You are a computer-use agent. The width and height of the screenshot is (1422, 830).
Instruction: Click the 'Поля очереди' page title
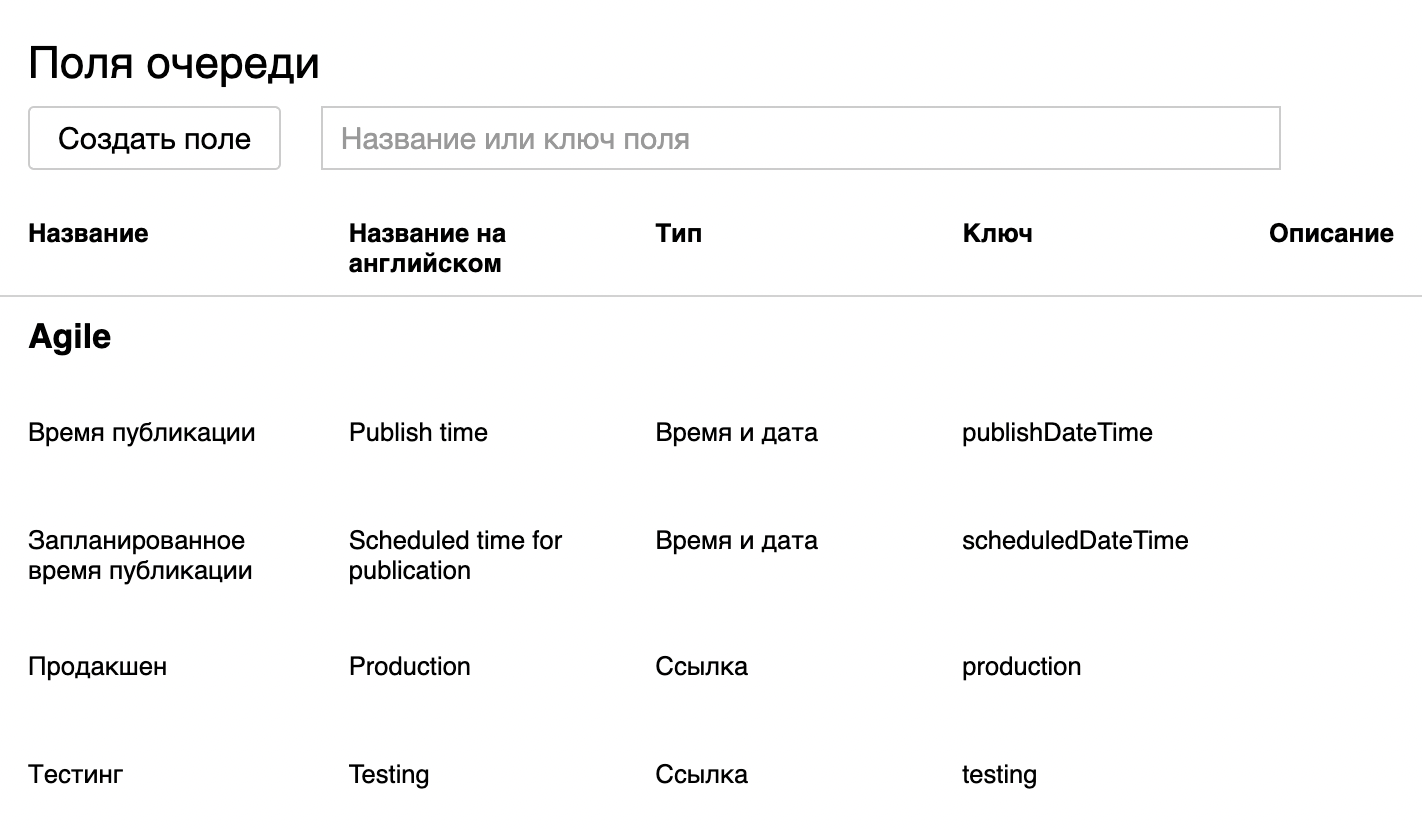174,64
